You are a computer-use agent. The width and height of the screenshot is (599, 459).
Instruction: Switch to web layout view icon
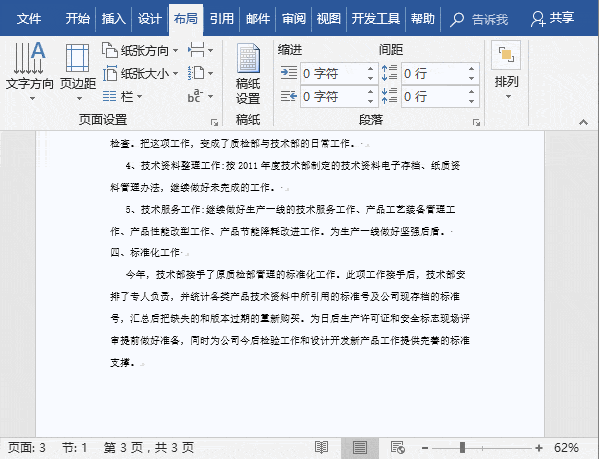tap(398, 447)
